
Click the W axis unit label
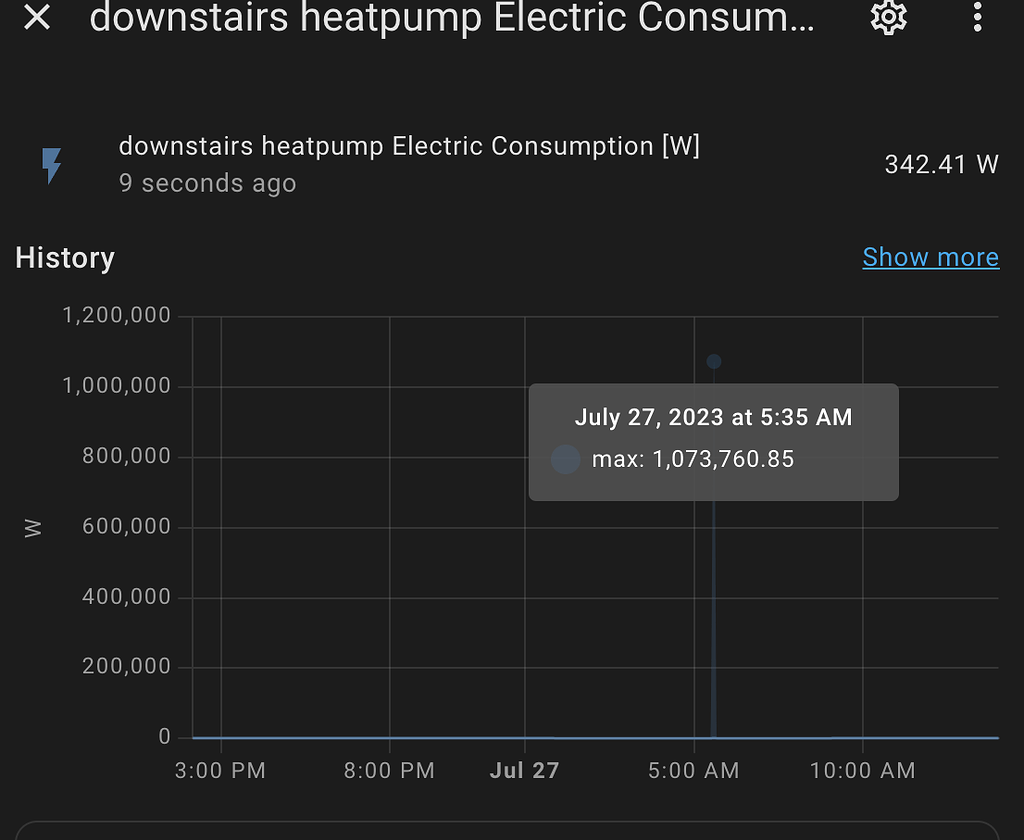(33, 528)
